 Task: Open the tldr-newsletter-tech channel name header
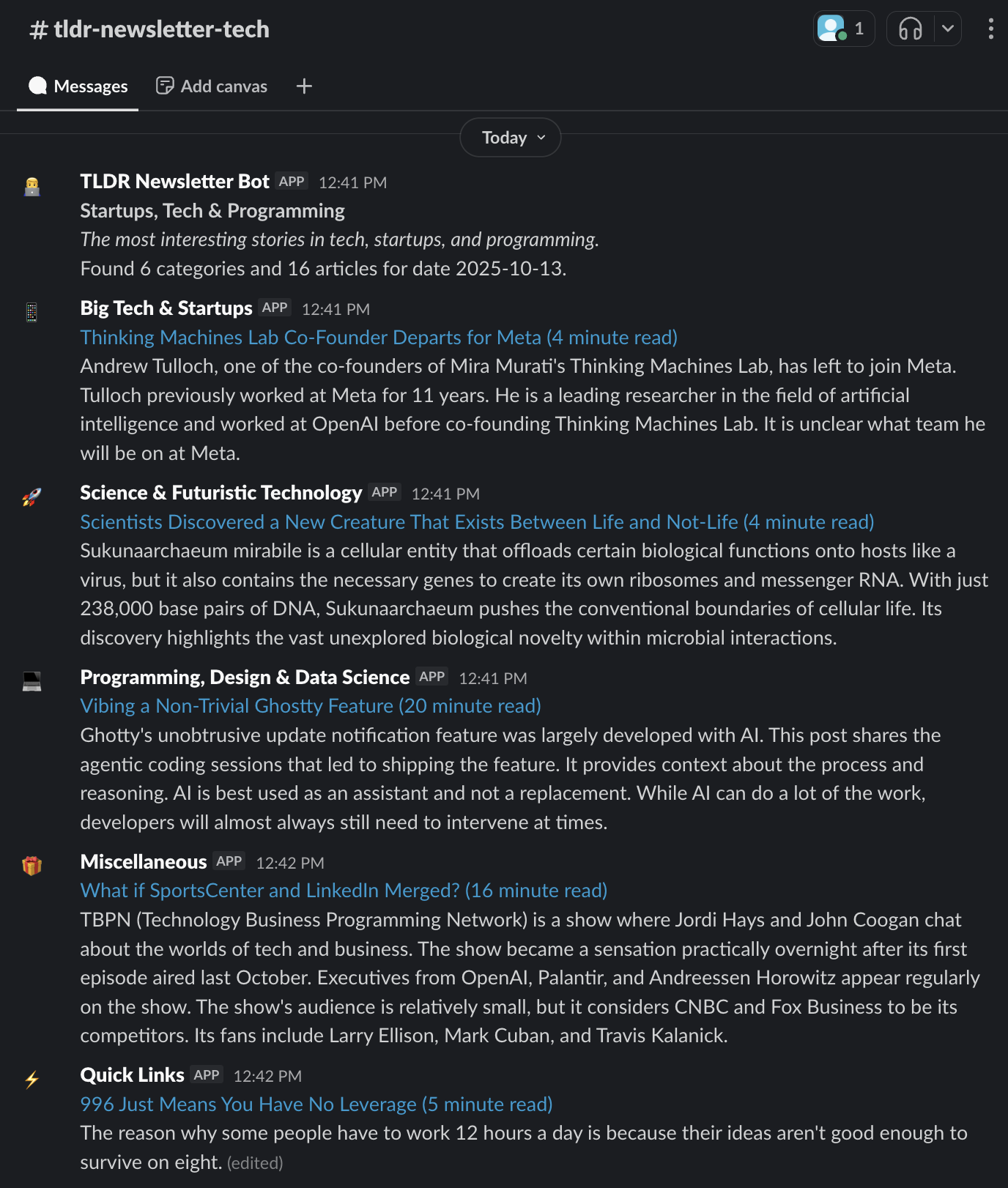(x=149, y=29)
